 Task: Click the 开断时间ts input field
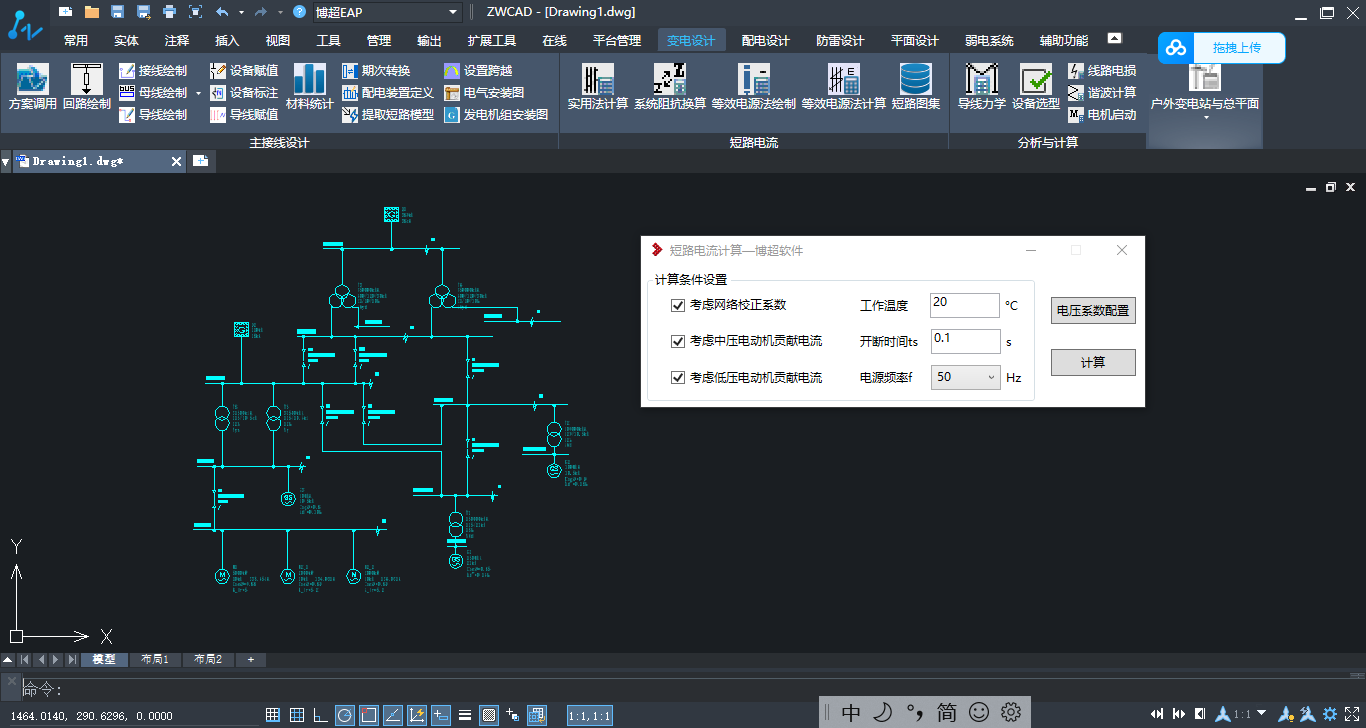(x=964, y=341)
